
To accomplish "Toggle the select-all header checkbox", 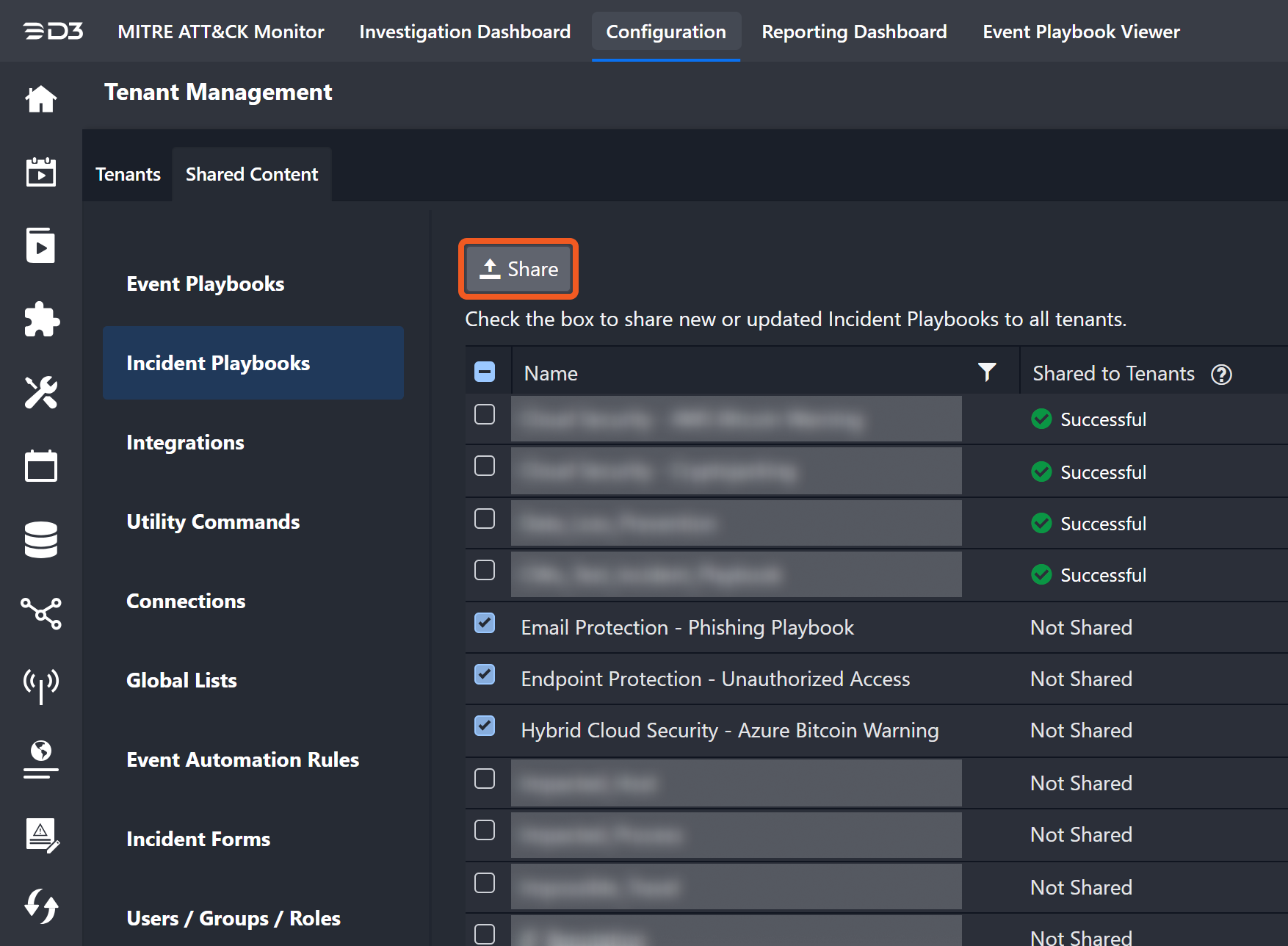I will click(x=485, y=372).
